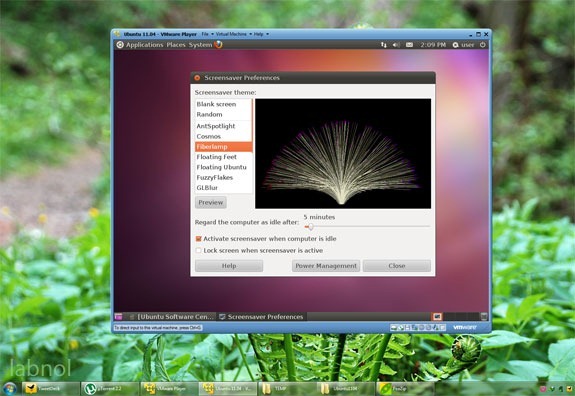Click the vmware logo in the status bar
This screenshot has height=396, width=575.
pos(465,327)
